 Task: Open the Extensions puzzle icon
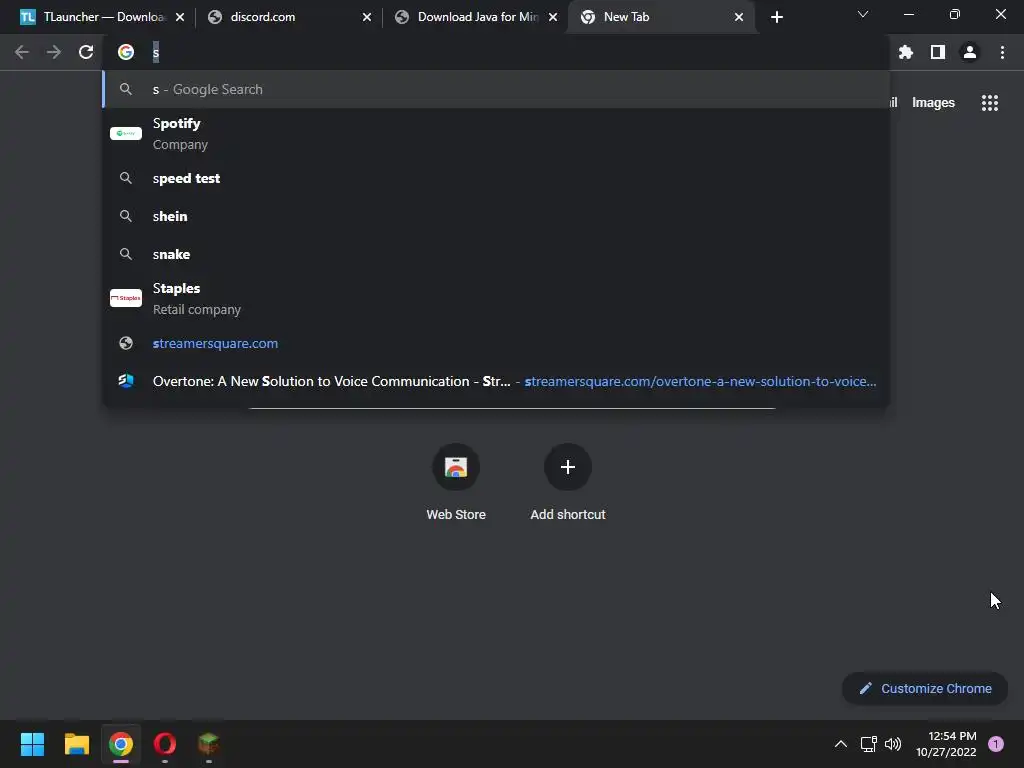905,52
